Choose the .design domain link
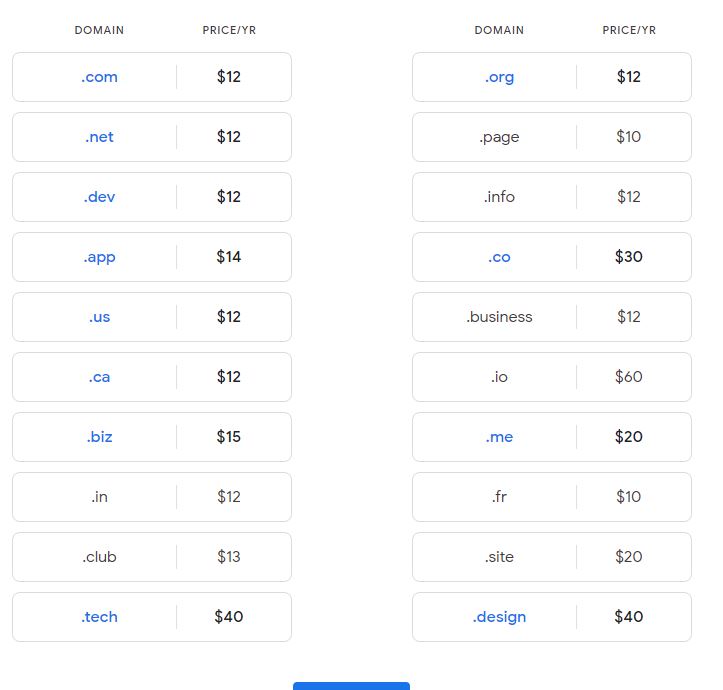This screenshot has width=723, height=690. coord(499,617)
